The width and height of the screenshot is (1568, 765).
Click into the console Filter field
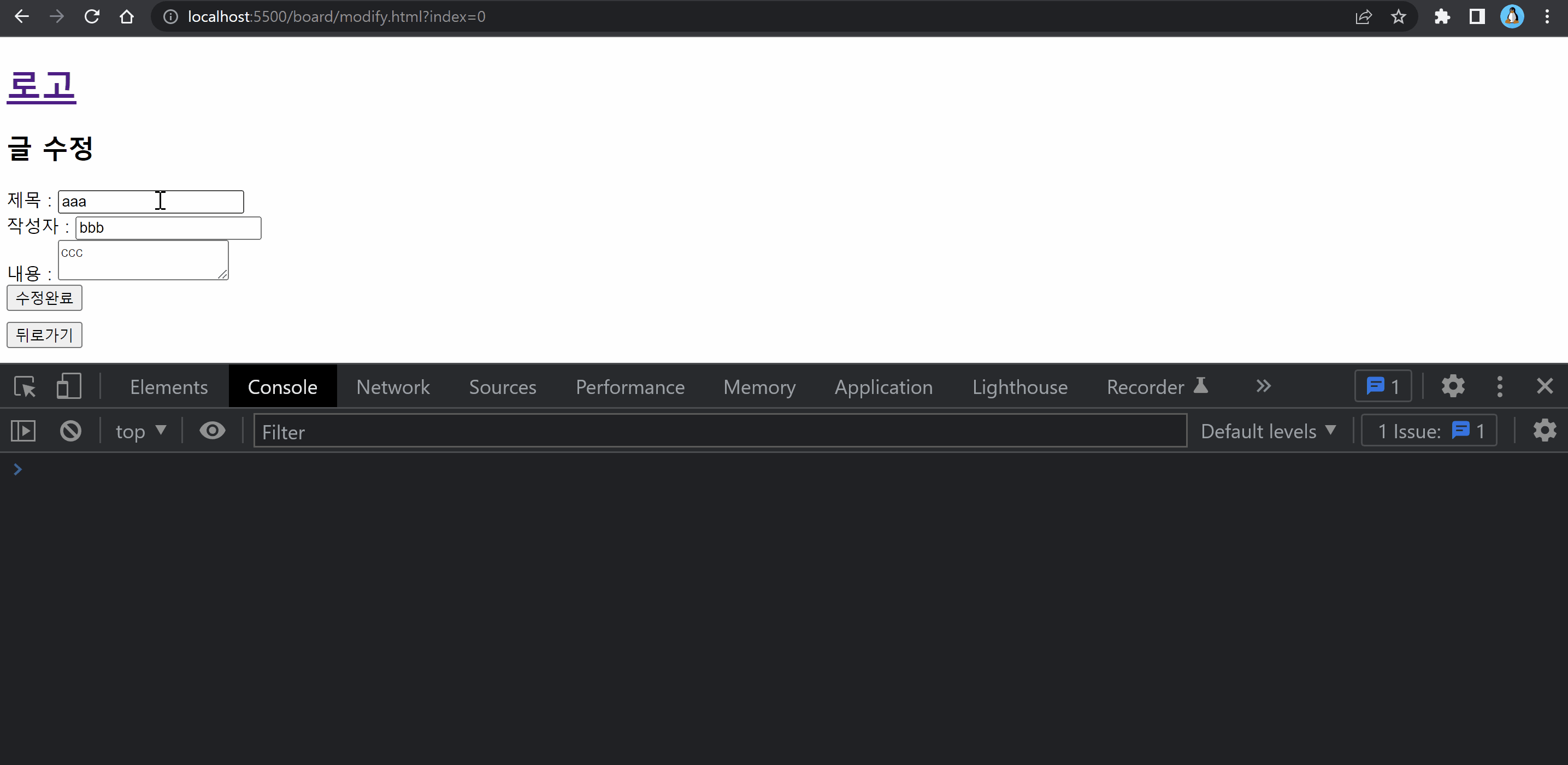(x=720, y=432)
